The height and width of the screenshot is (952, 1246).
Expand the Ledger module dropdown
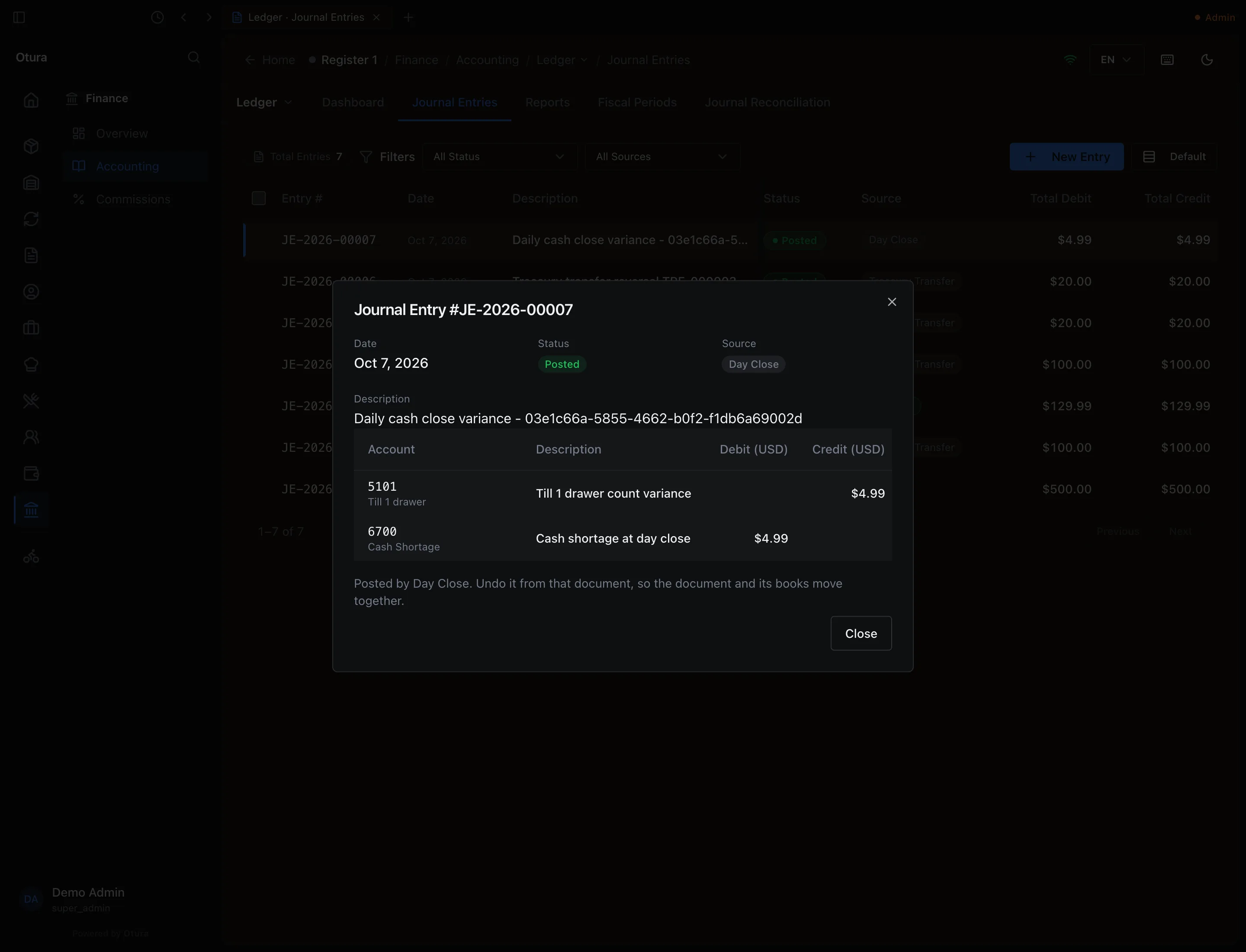tap(264, 103)
